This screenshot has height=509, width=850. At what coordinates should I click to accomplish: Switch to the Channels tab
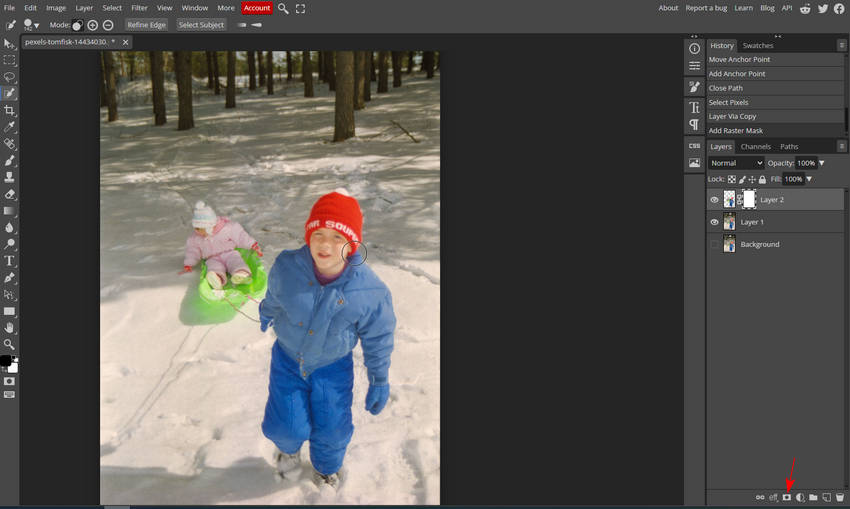click(756, 146)
